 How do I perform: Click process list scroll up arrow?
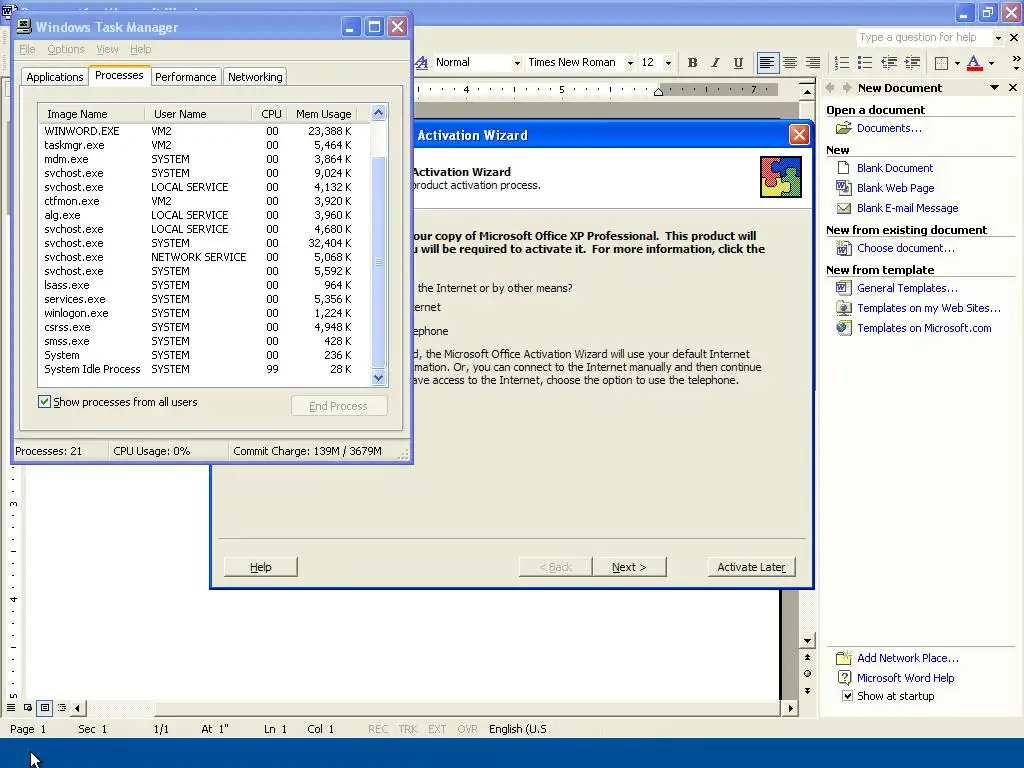point(378,113)
